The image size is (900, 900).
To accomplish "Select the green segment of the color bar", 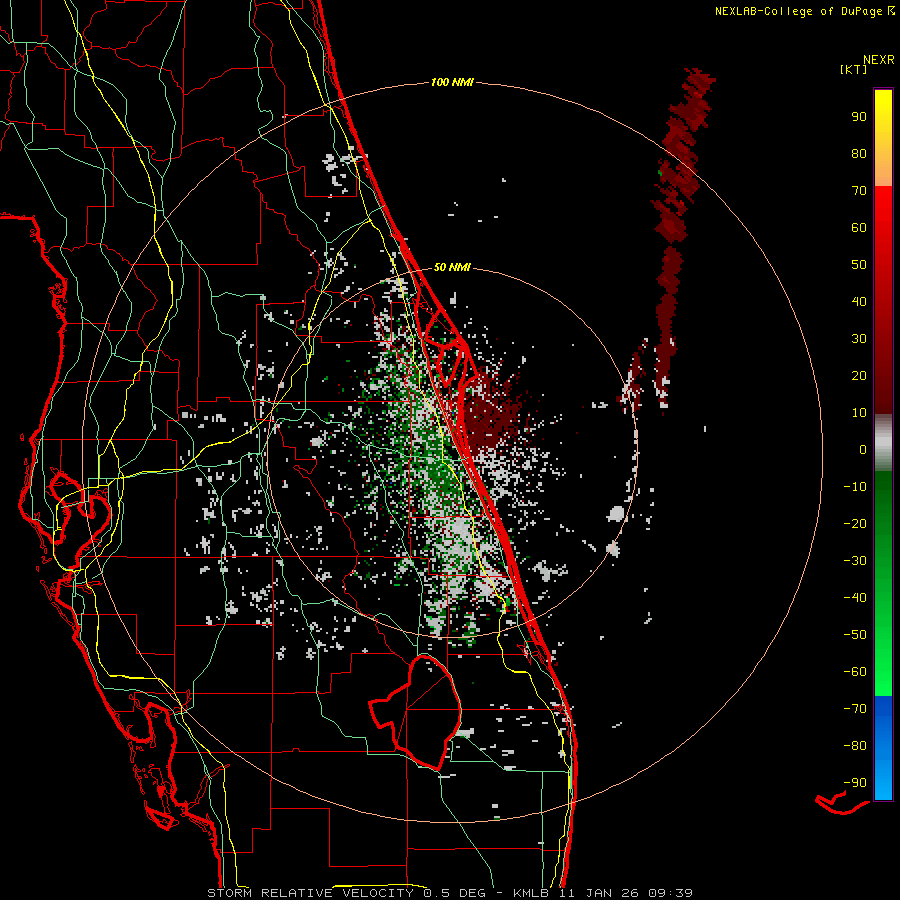I will pyautogui.click(x=883, y=583).
